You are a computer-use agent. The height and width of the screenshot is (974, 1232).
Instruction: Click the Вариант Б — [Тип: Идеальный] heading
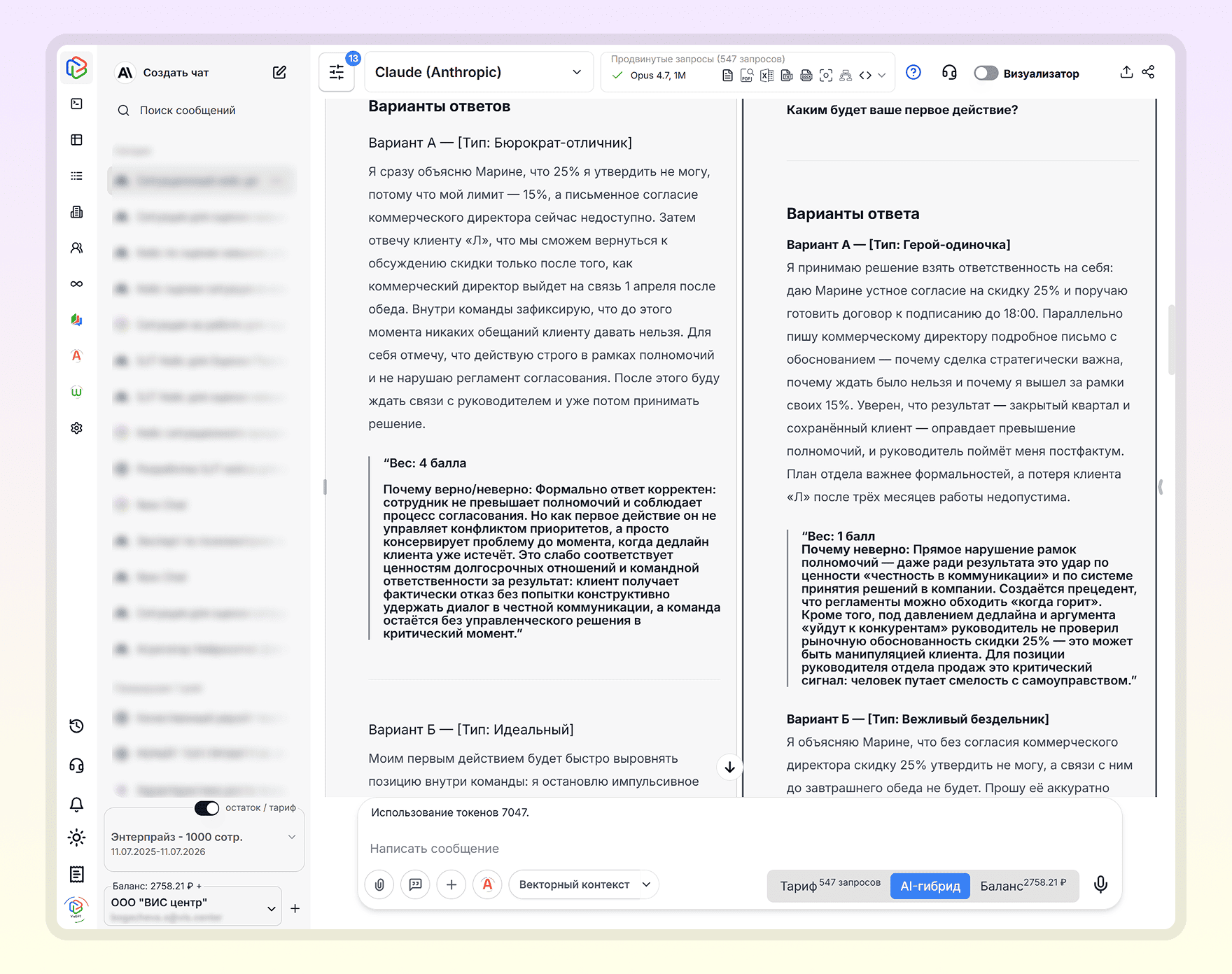coord(471,730)
